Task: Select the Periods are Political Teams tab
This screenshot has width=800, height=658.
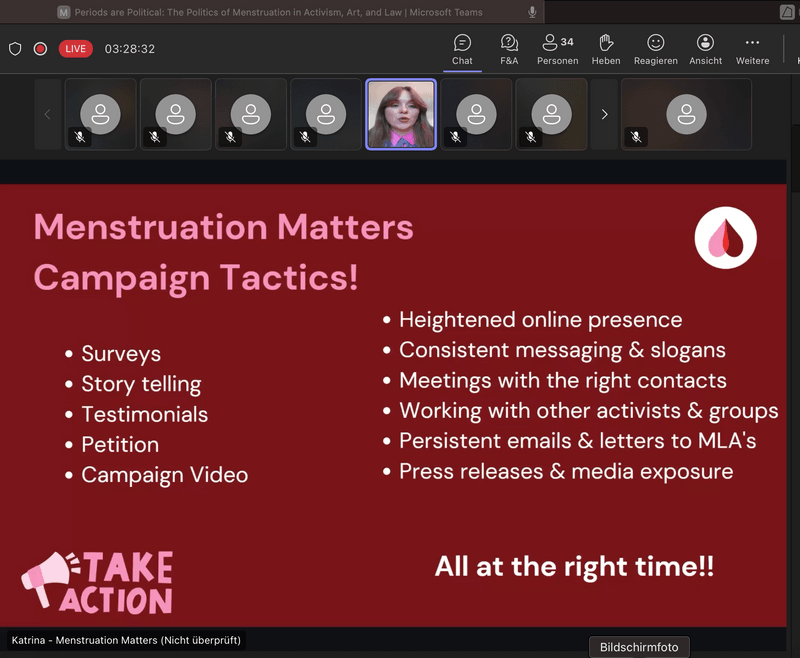Action: (270, 12)
